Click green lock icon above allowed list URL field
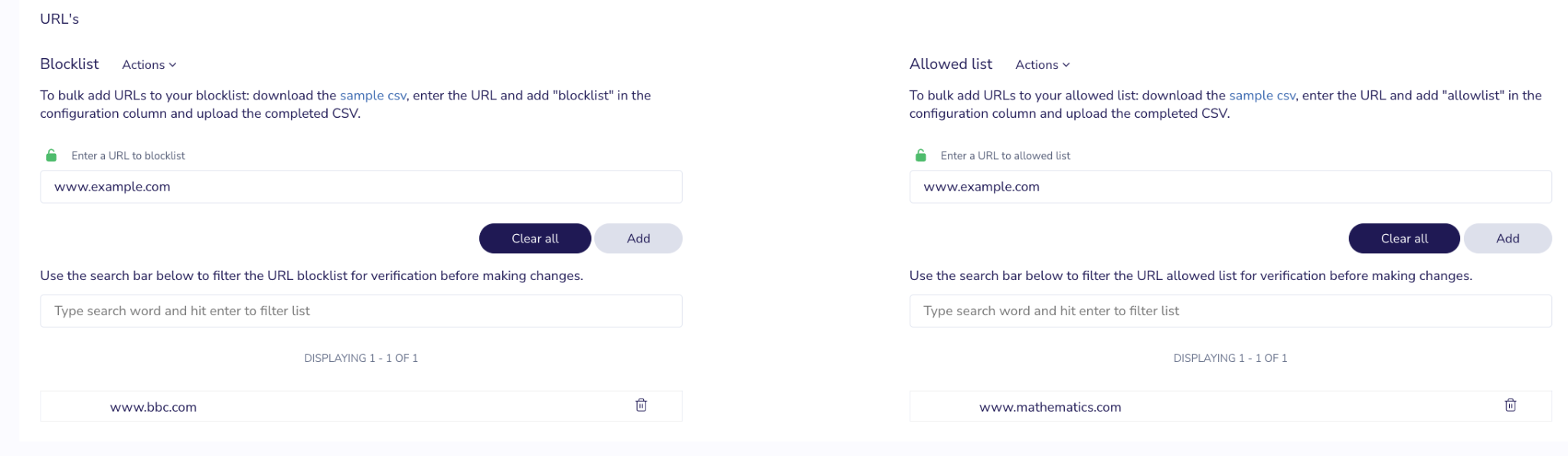1568x456 pixels. point(920,155)
